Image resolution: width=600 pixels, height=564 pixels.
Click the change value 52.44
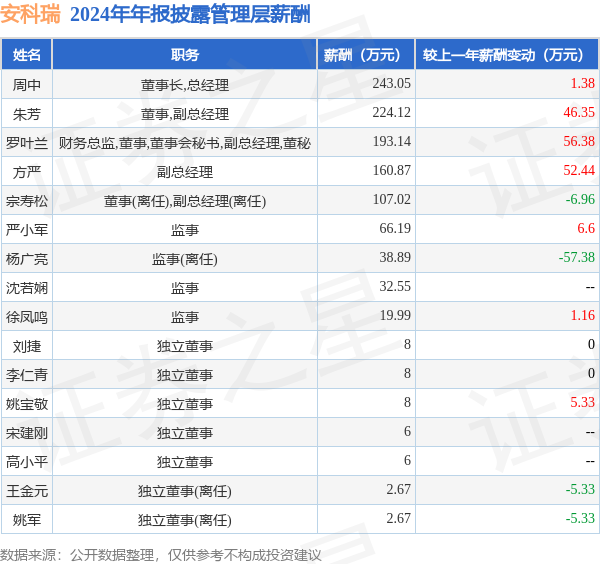point(579,170)
